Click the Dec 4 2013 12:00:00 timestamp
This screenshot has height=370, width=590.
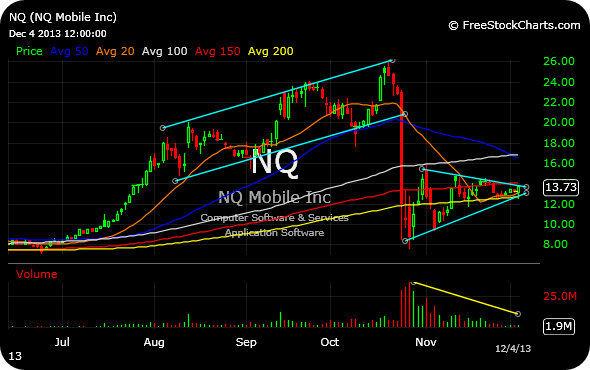pyautogui.click(x=58, y=34)
